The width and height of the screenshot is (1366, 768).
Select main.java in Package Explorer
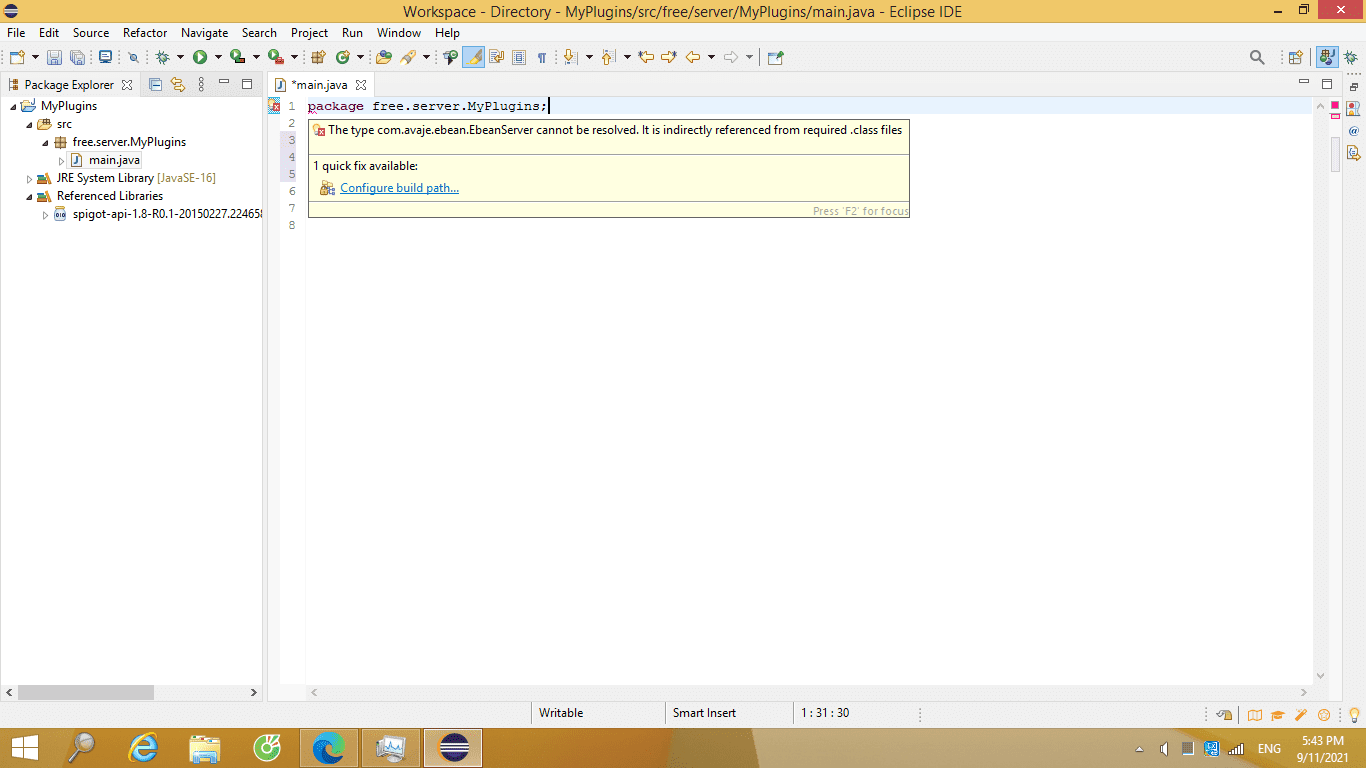[114, 160]
